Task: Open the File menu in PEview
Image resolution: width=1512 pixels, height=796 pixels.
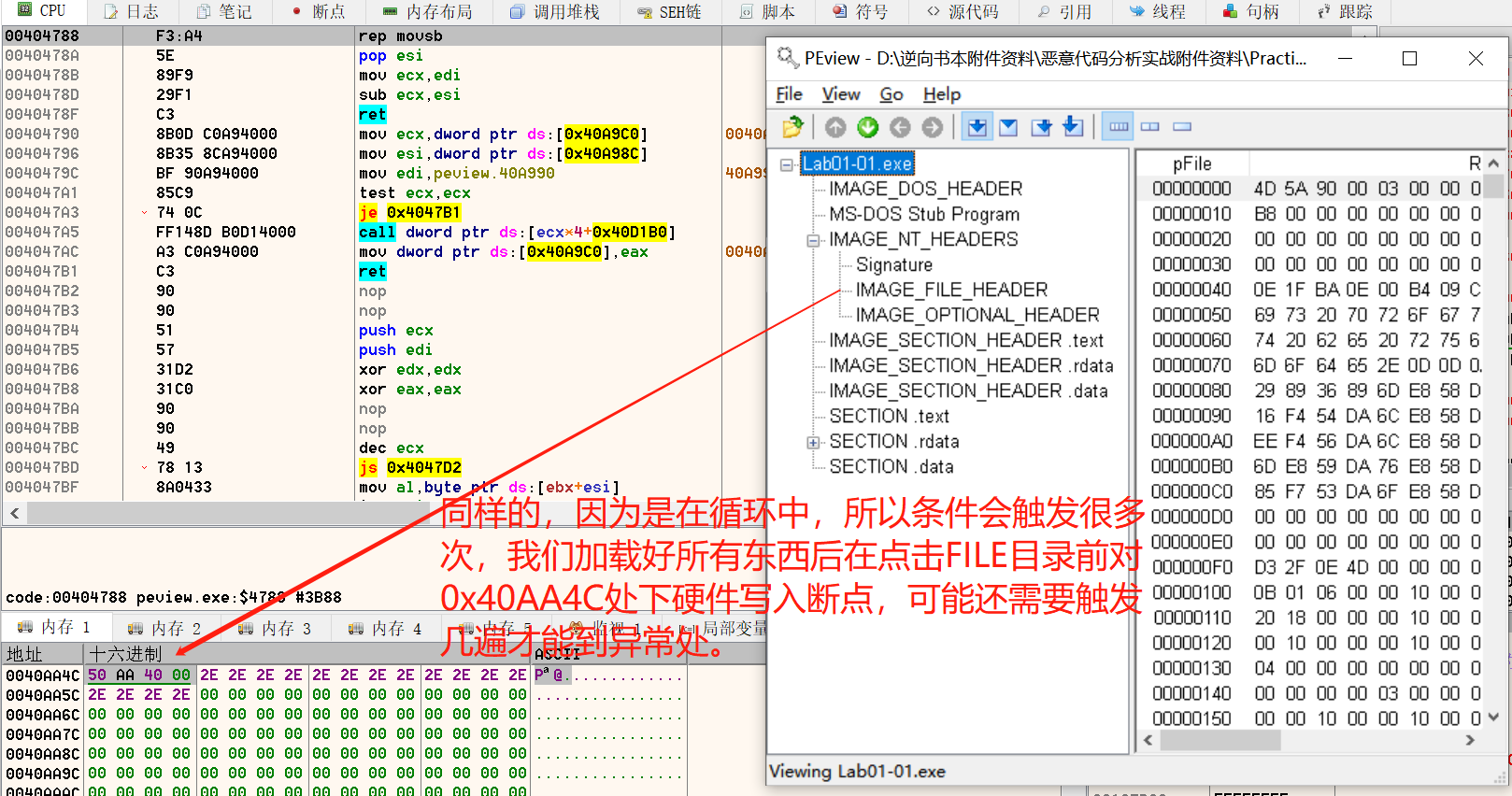Action: [789, 94]
